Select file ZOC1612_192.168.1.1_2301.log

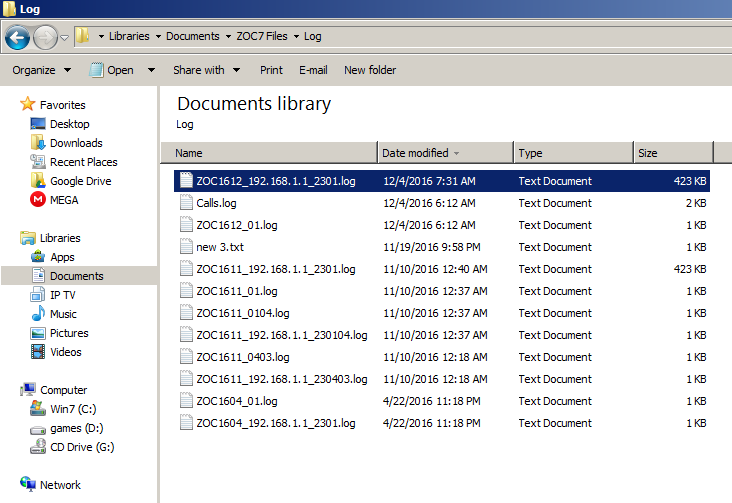[x=442, y=181]
